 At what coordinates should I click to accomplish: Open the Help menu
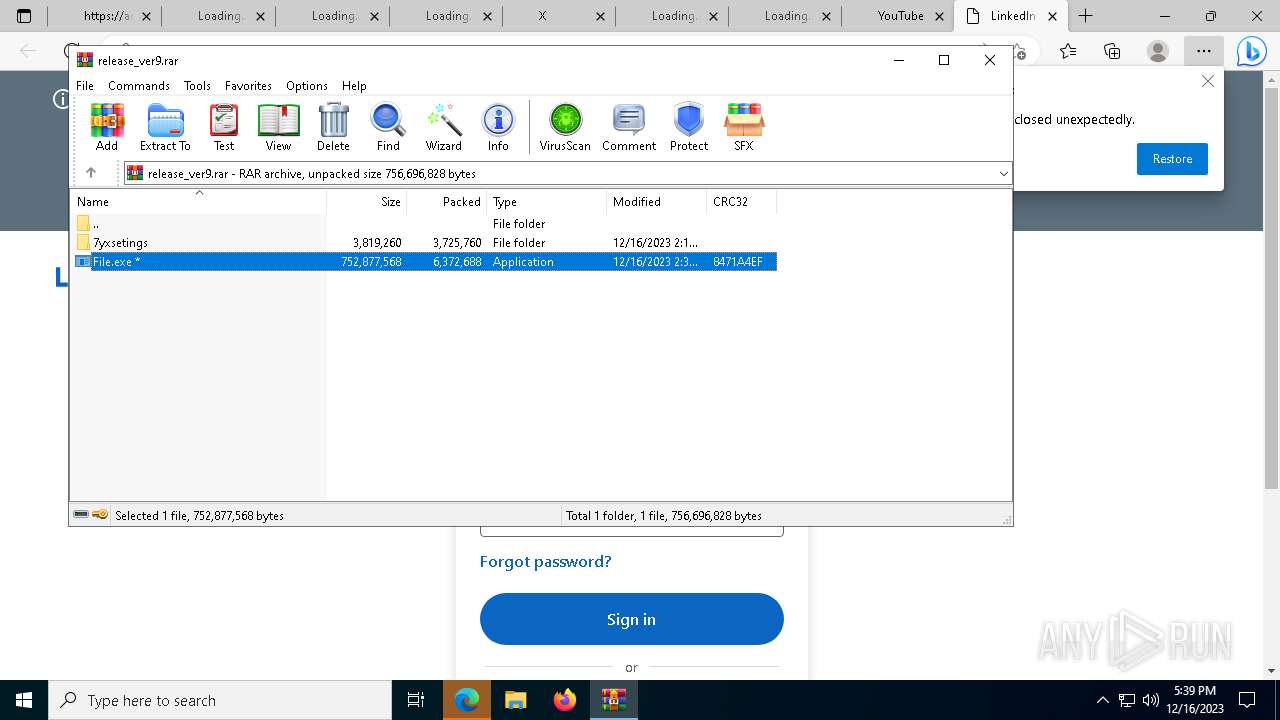[354, 86]
